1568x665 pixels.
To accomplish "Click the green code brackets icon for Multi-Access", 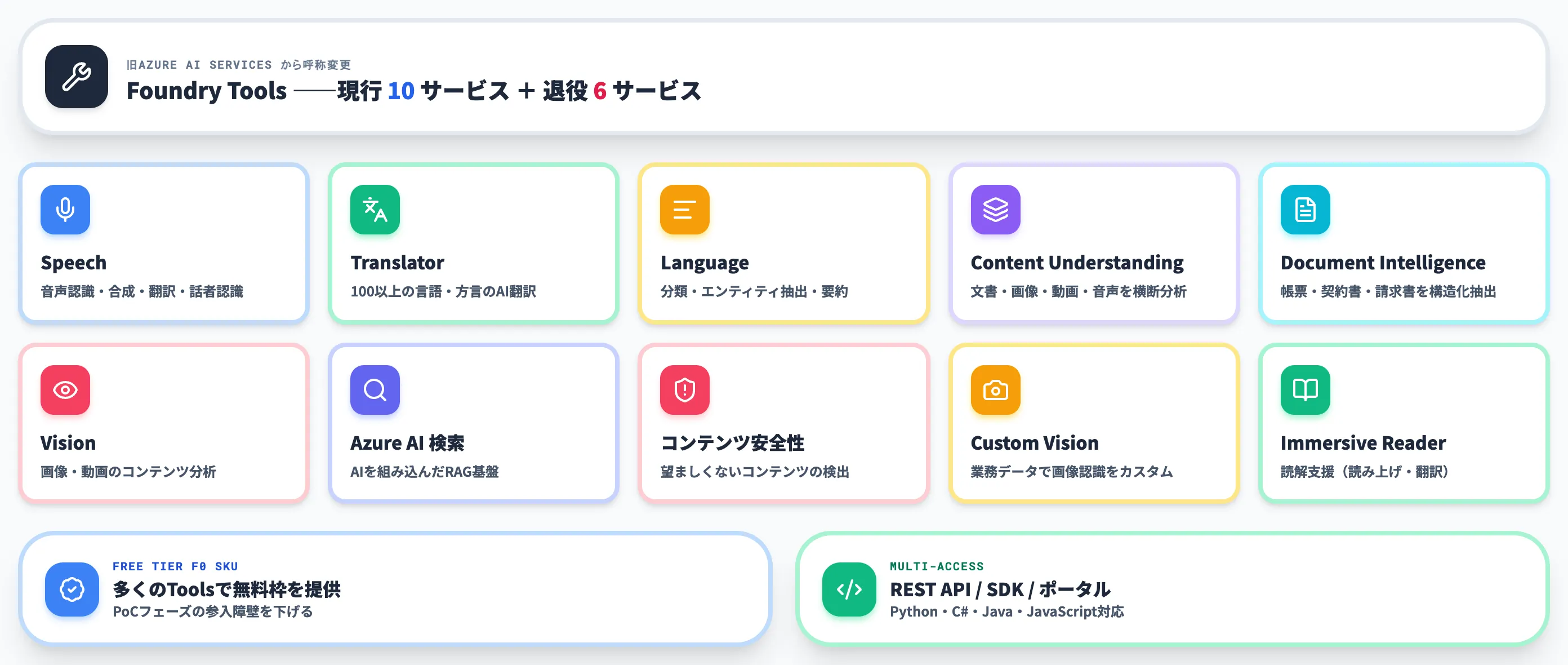I will [x=849, y=589].
